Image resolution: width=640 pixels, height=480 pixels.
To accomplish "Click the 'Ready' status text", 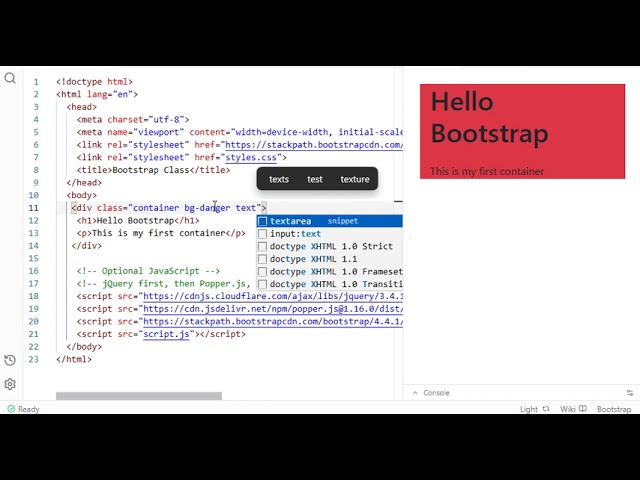I will pyautogui.click(x=29, y=409).
